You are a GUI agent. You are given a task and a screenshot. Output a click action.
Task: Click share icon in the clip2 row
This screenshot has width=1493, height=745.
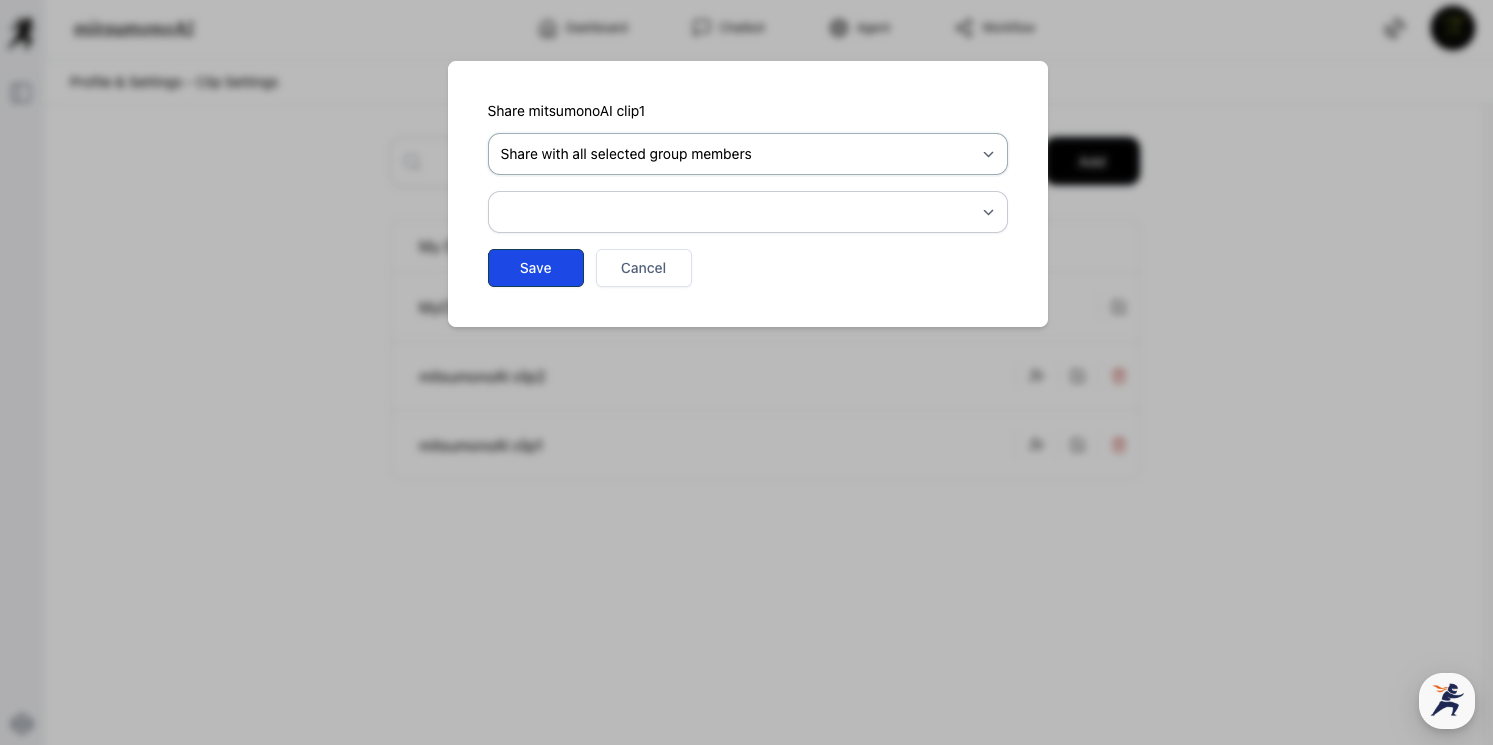tap(1036, 376)
